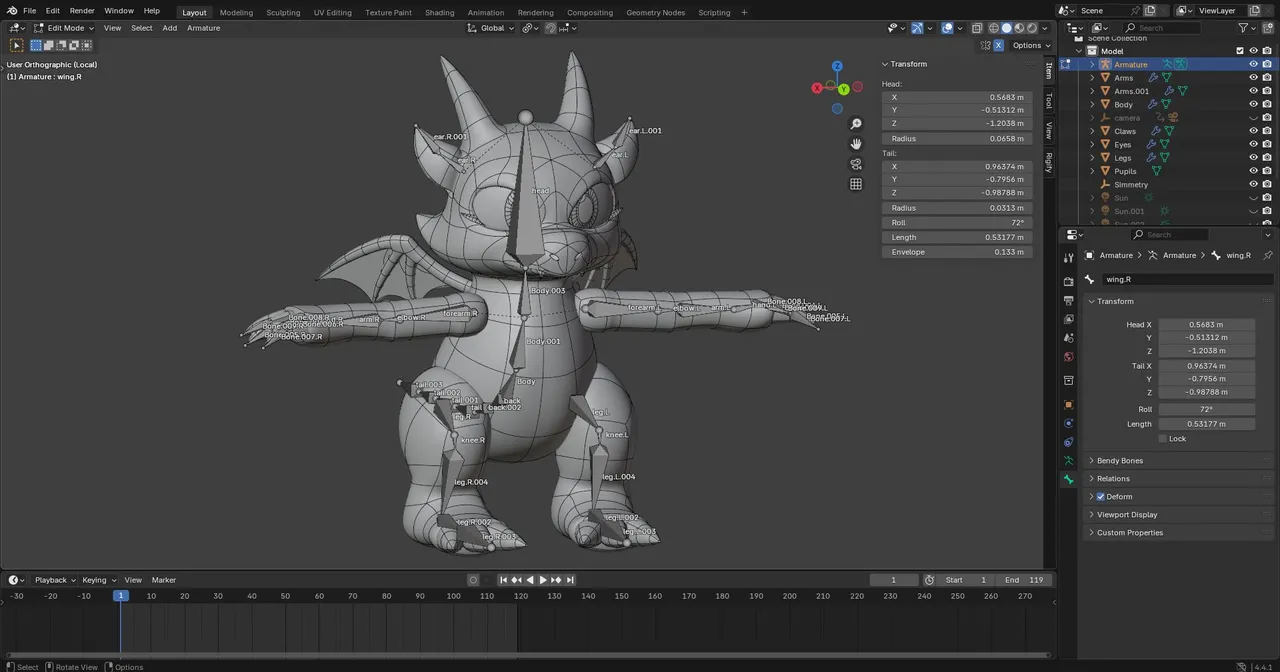Viewport: 1280px width, 672px height.
Task: Enable the Lock checkbox under Length
Action: 1163,439
